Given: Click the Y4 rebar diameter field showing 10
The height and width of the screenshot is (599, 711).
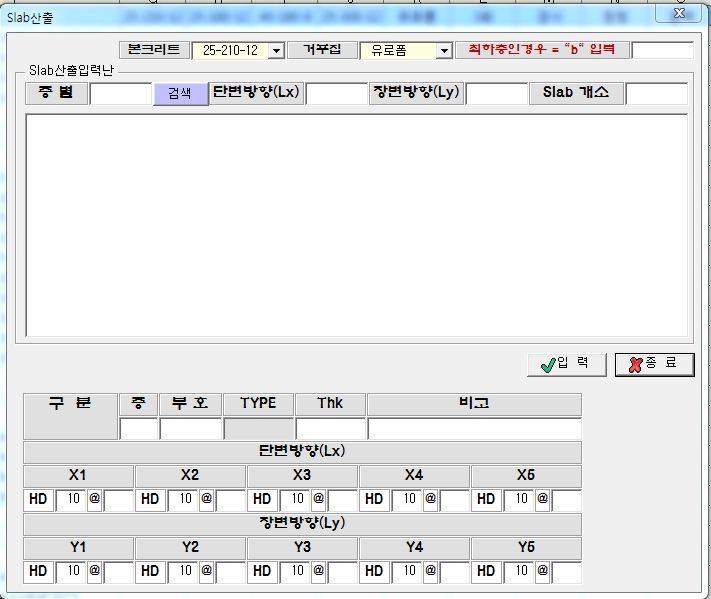Looking at the screenshot, I should 407,571.
